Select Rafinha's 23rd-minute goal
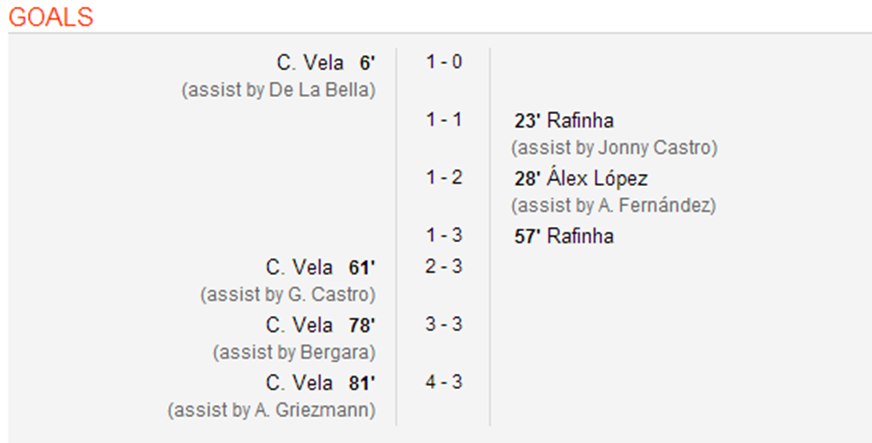The image size is (872, 443). tap(564, 121)
